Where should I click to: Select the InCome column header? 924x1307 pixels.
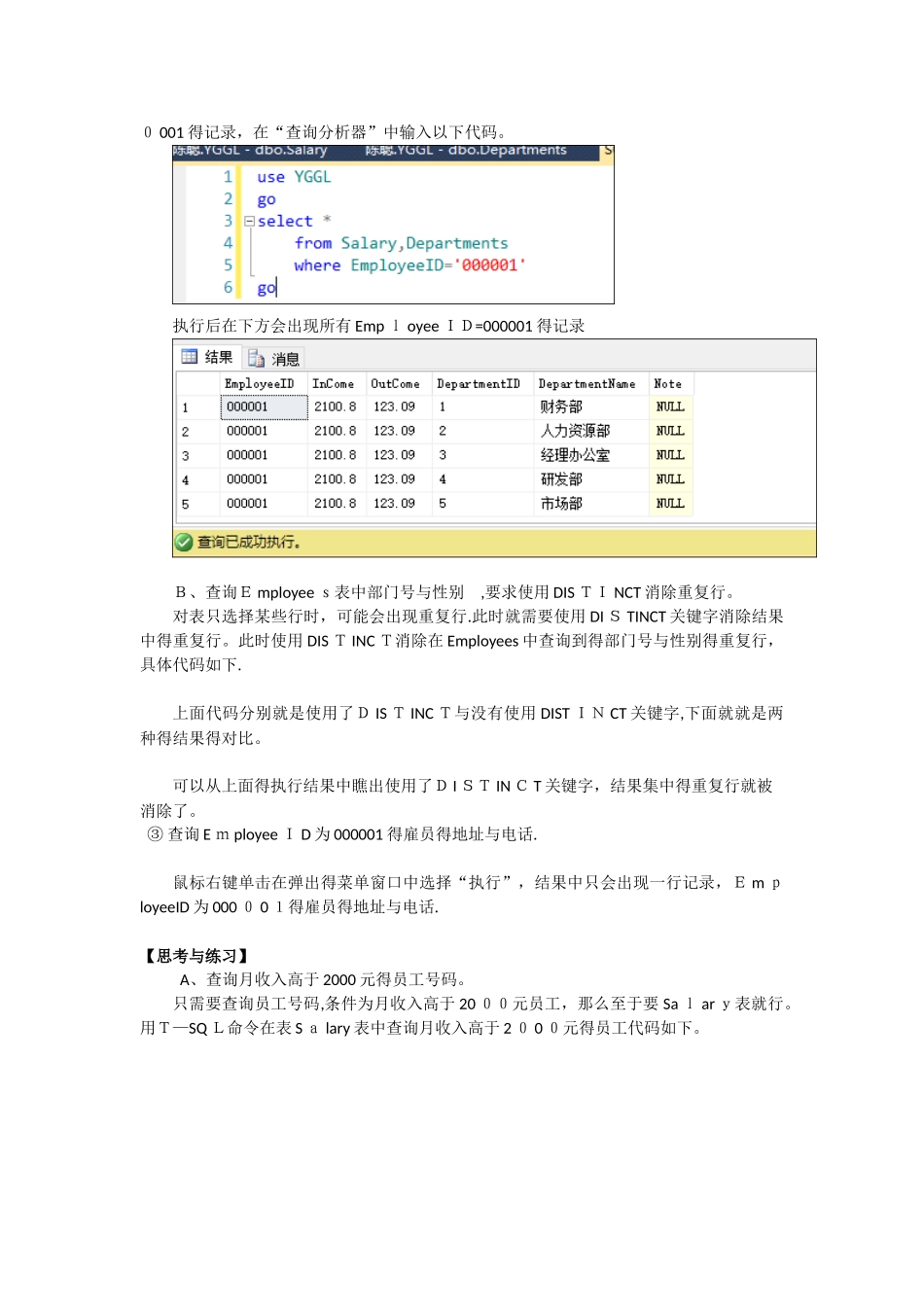[x=337, y=384]
